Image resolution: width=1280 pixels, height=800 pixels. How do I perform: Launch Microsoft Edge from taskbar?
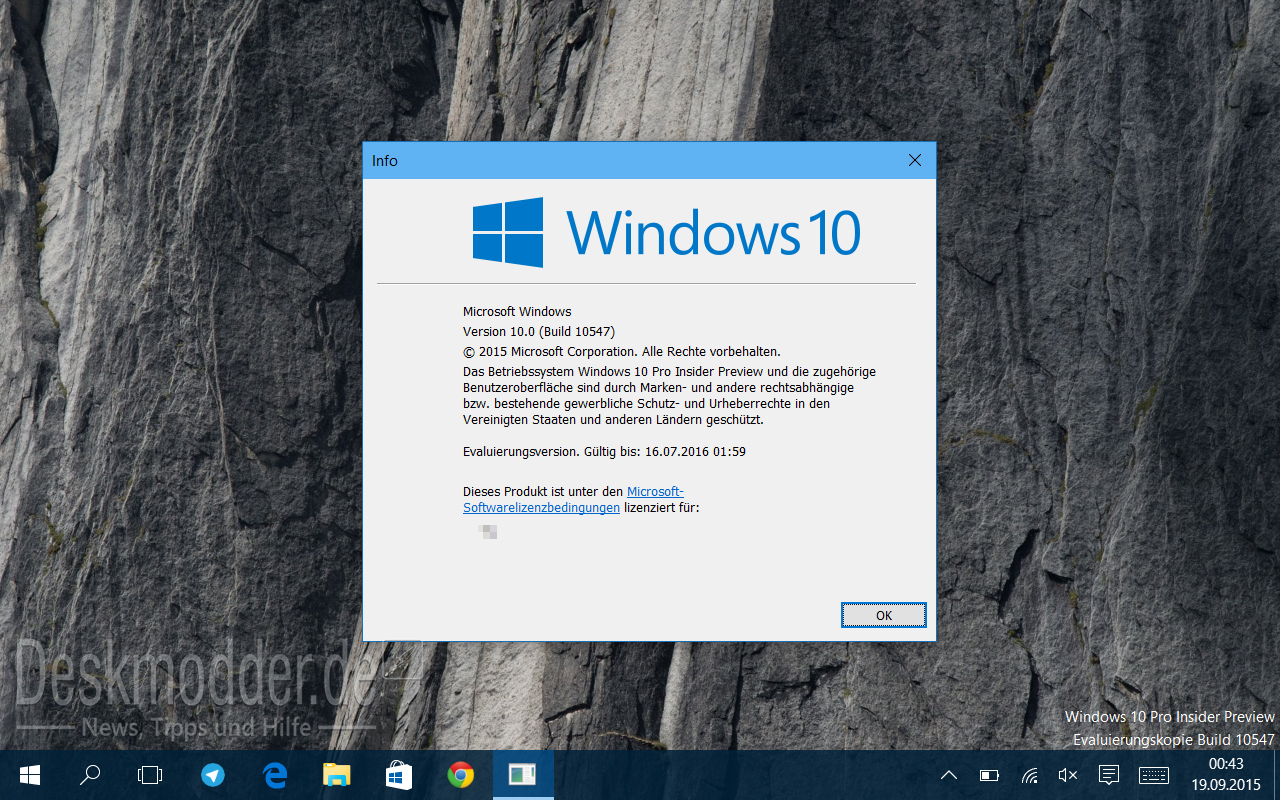click(274, 775)
